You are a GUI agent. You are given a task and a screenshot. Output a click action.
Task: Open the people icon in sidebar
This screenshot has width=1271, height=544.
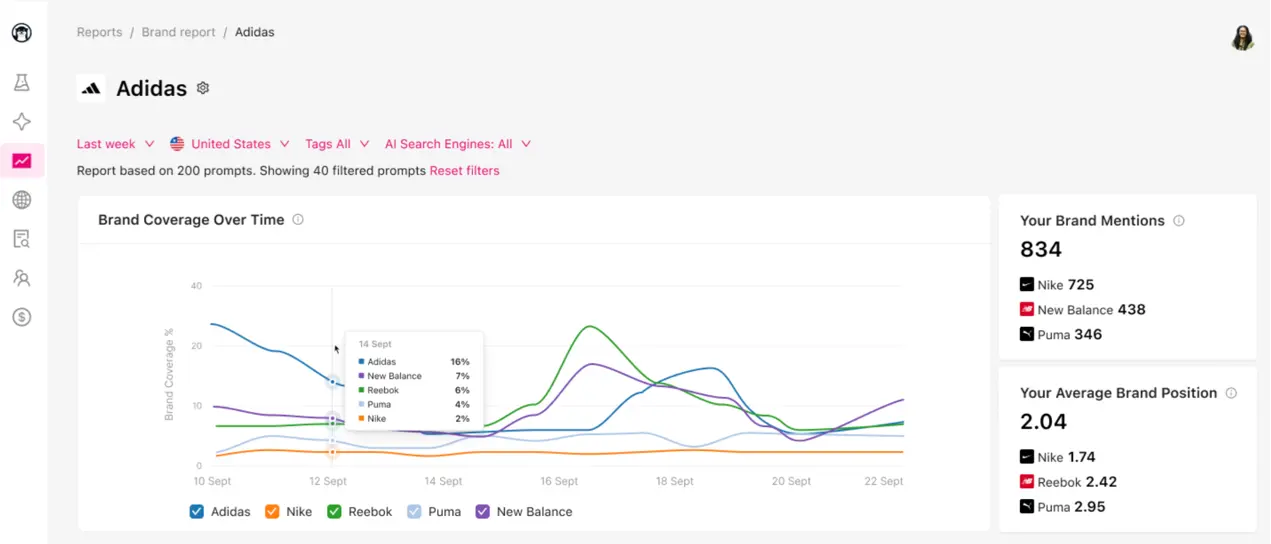pyautogui.click(x=21, y=278)
